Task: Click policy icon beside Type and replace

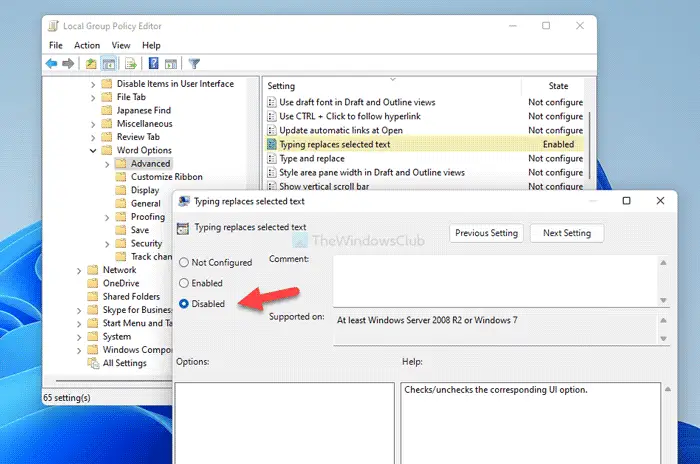Action: [271, 159]
